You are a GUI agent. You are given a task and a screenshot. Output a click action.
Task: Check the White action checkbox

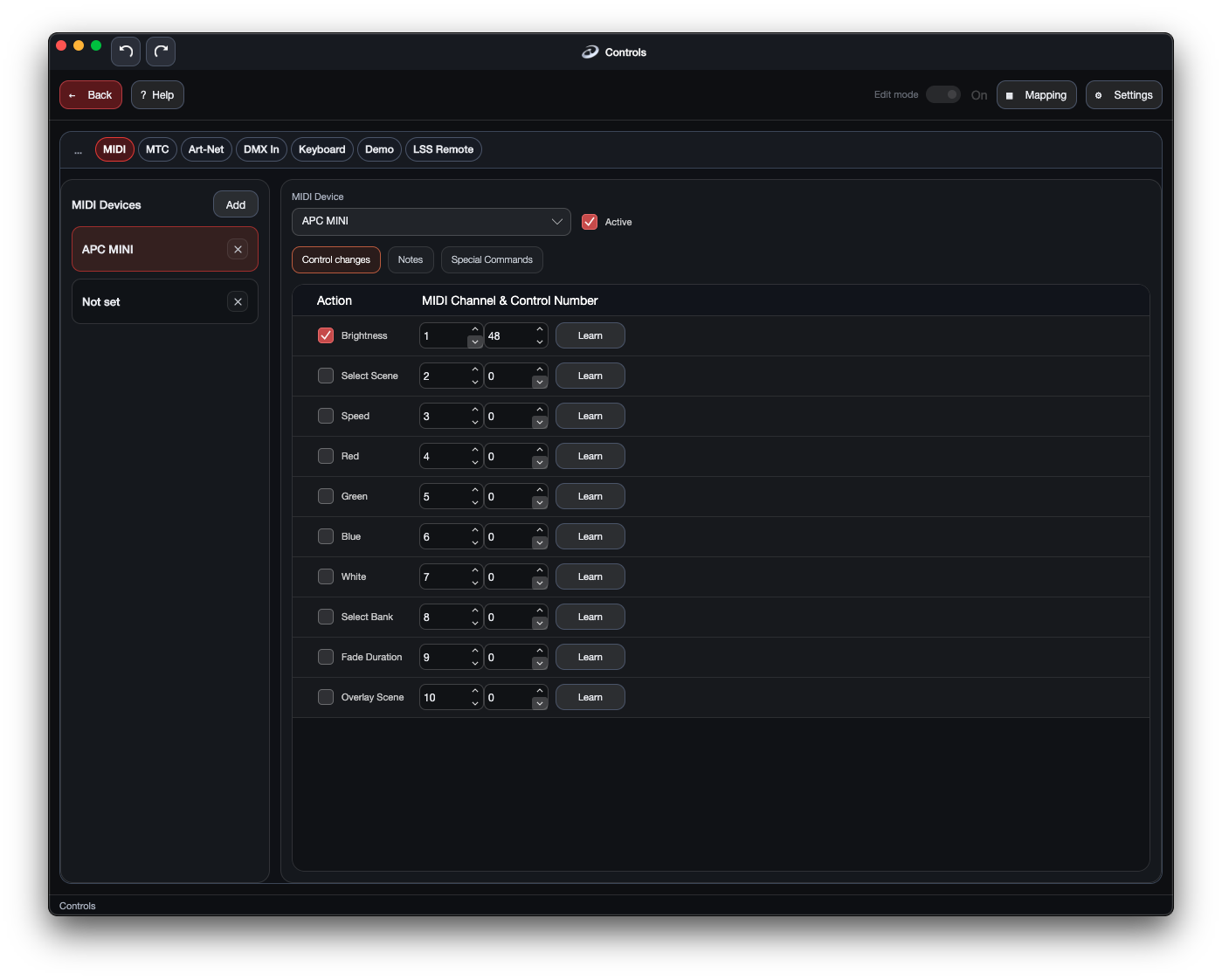326,576
